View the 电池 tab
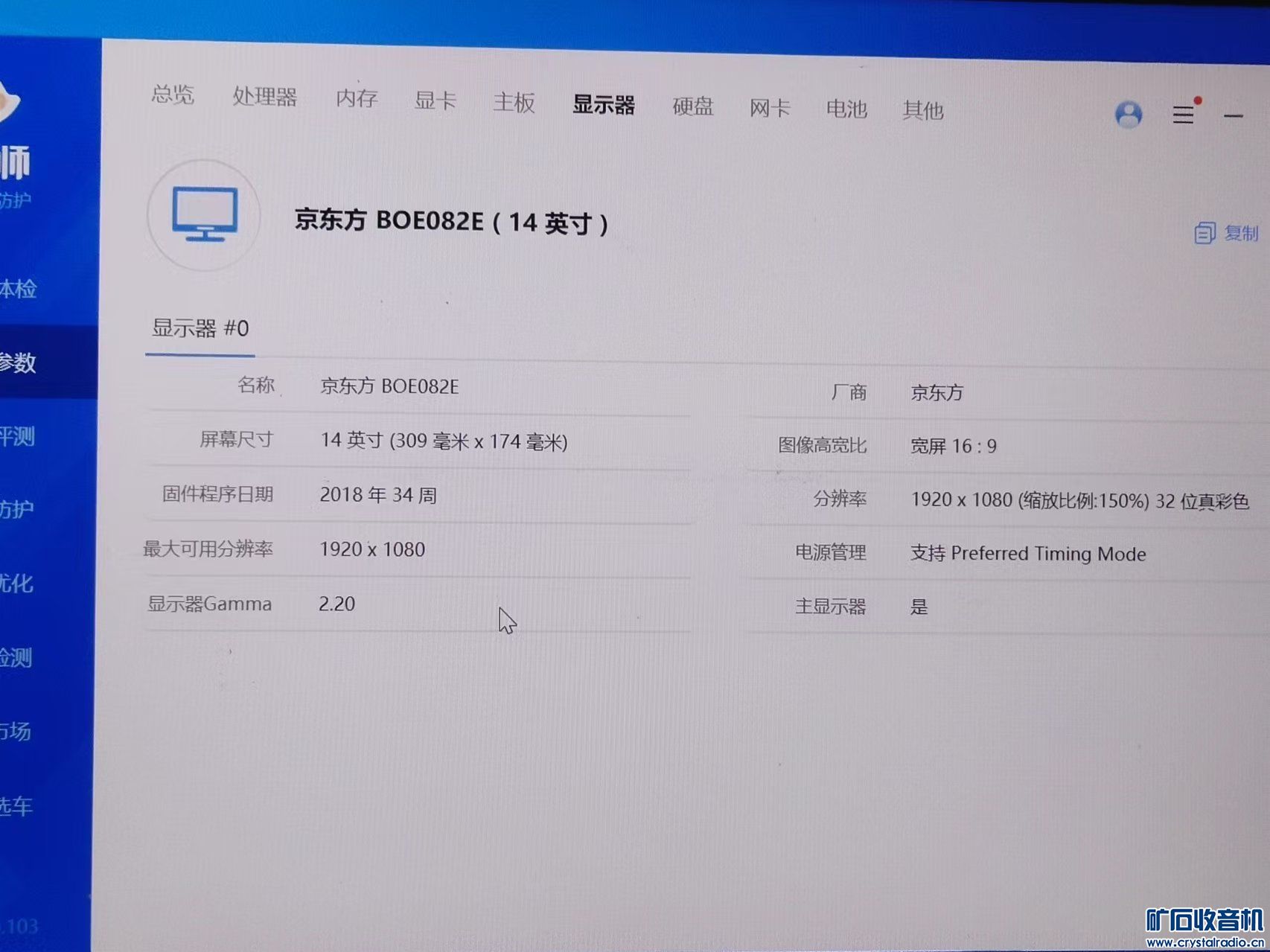This screenshot has width=1270, height=952. [x=847, y=109]
